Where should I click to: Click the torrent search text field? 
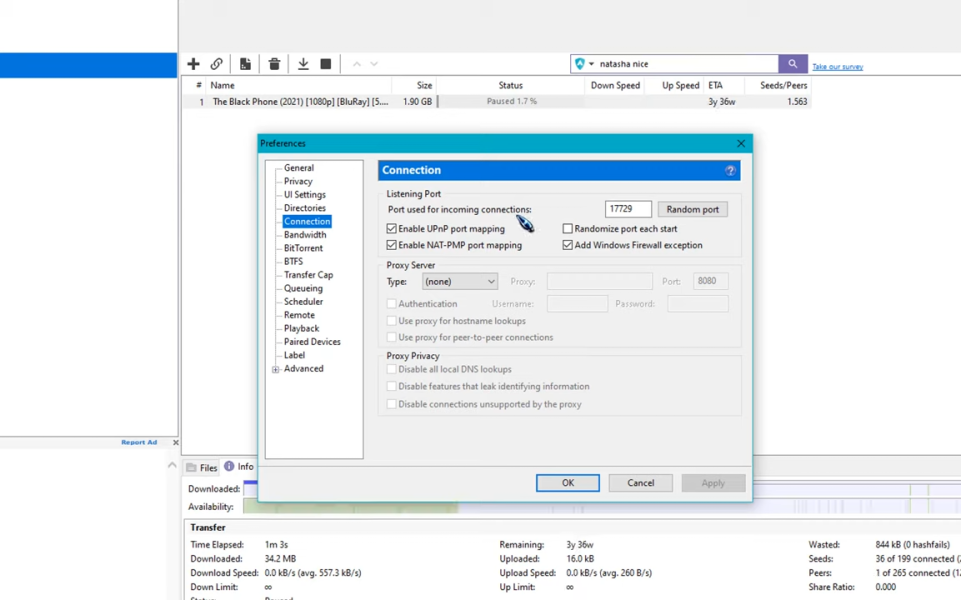pyautogui.click(x=686, y=64)
